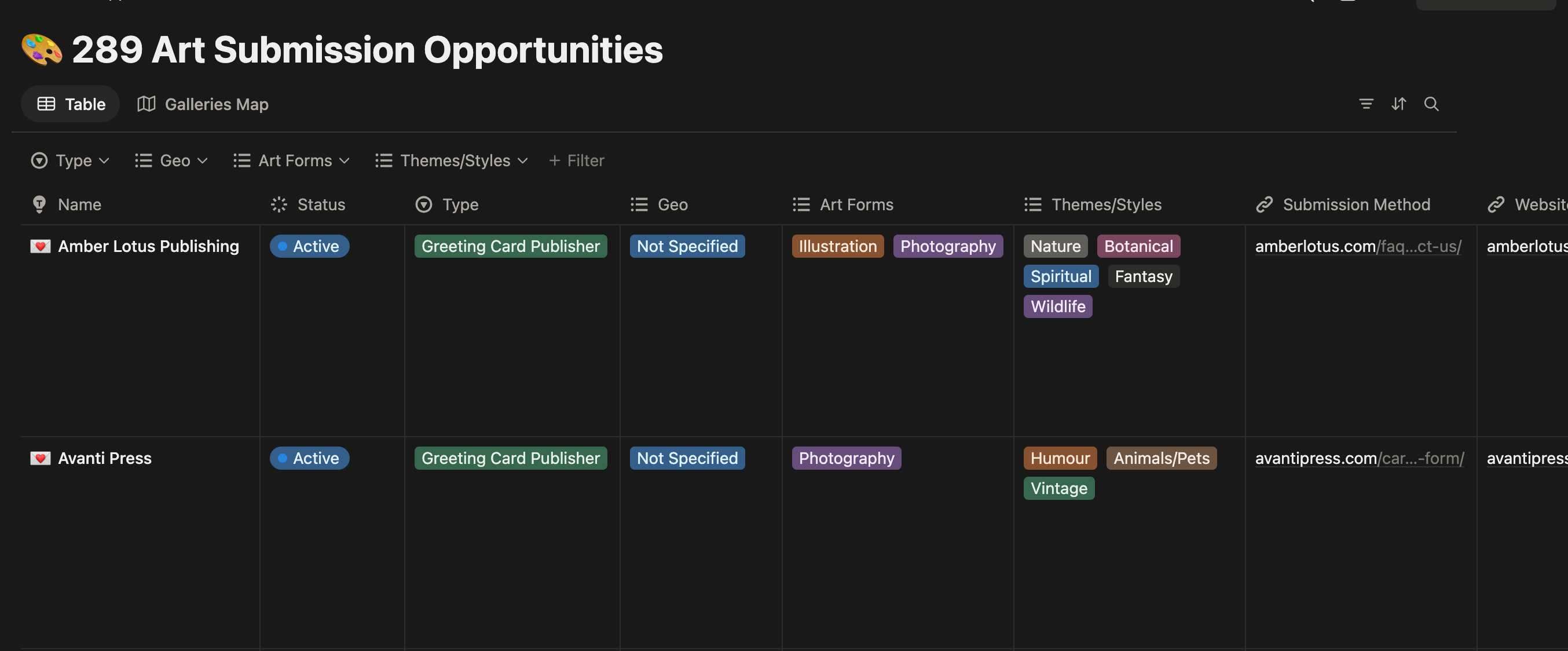Open avantipress.com submission form link

[1359, 458]
